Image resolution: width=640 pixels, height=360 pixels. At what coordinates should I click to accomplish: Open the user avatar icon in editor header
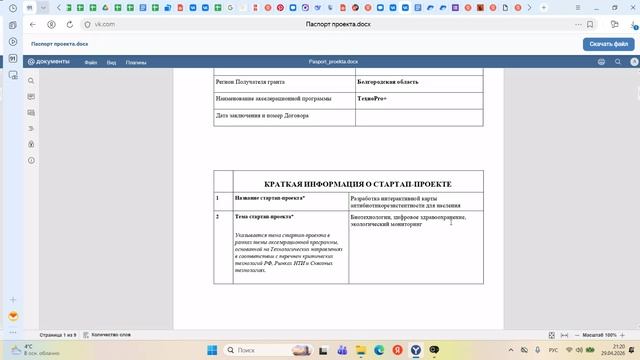[634, 62]
